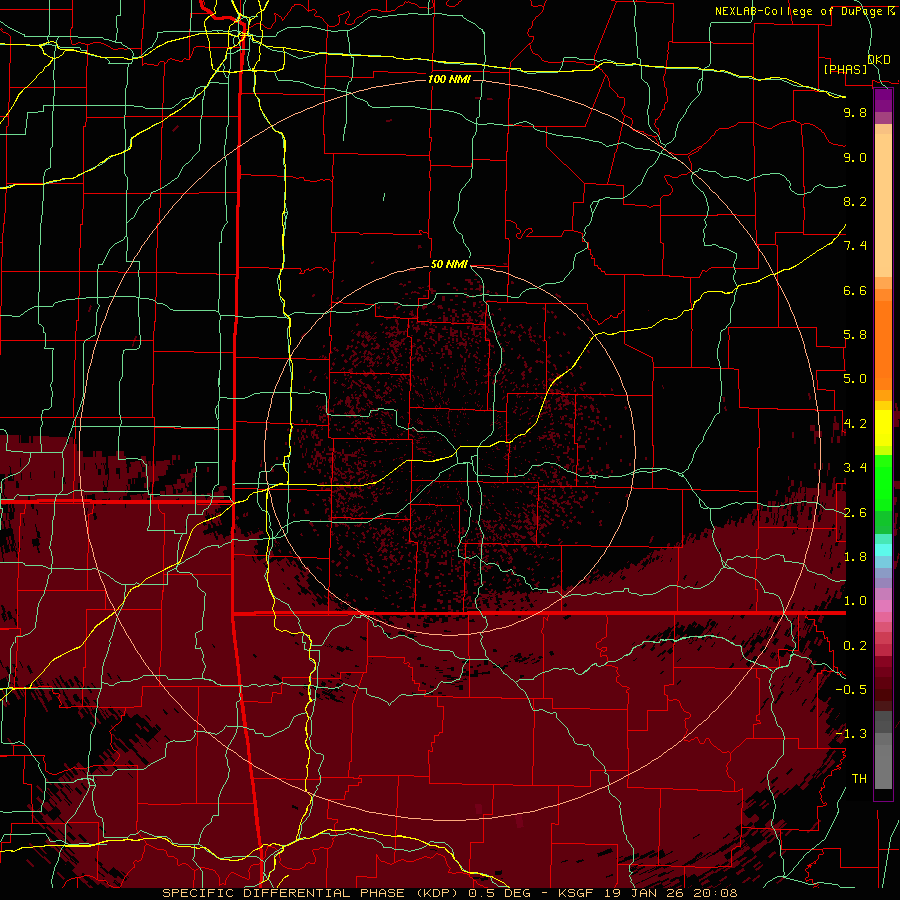Click the TH label on color scale
The height and width of the screenshot is (900, 900).
(859, 779)
